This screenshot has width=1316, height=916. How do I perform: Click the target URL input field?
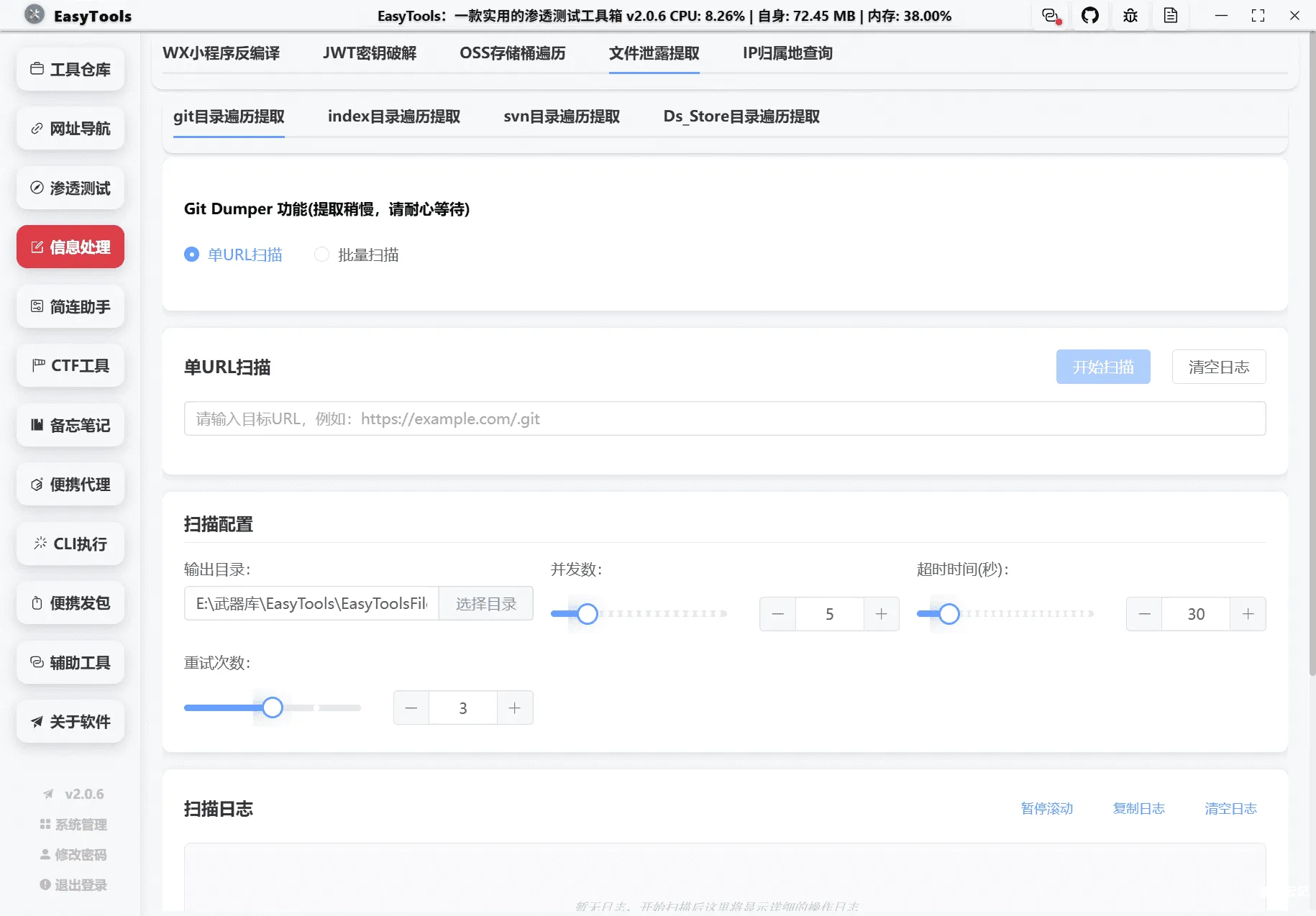(724, 418)
